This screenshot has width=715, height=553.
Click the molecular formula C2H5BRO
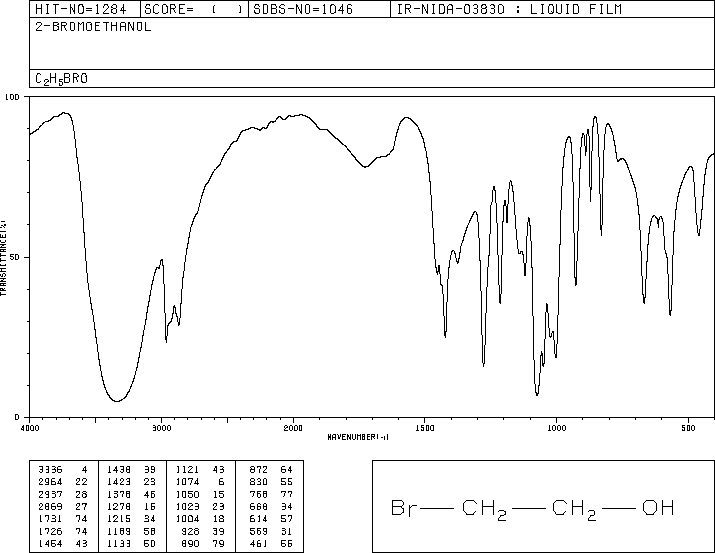point(62,79)
